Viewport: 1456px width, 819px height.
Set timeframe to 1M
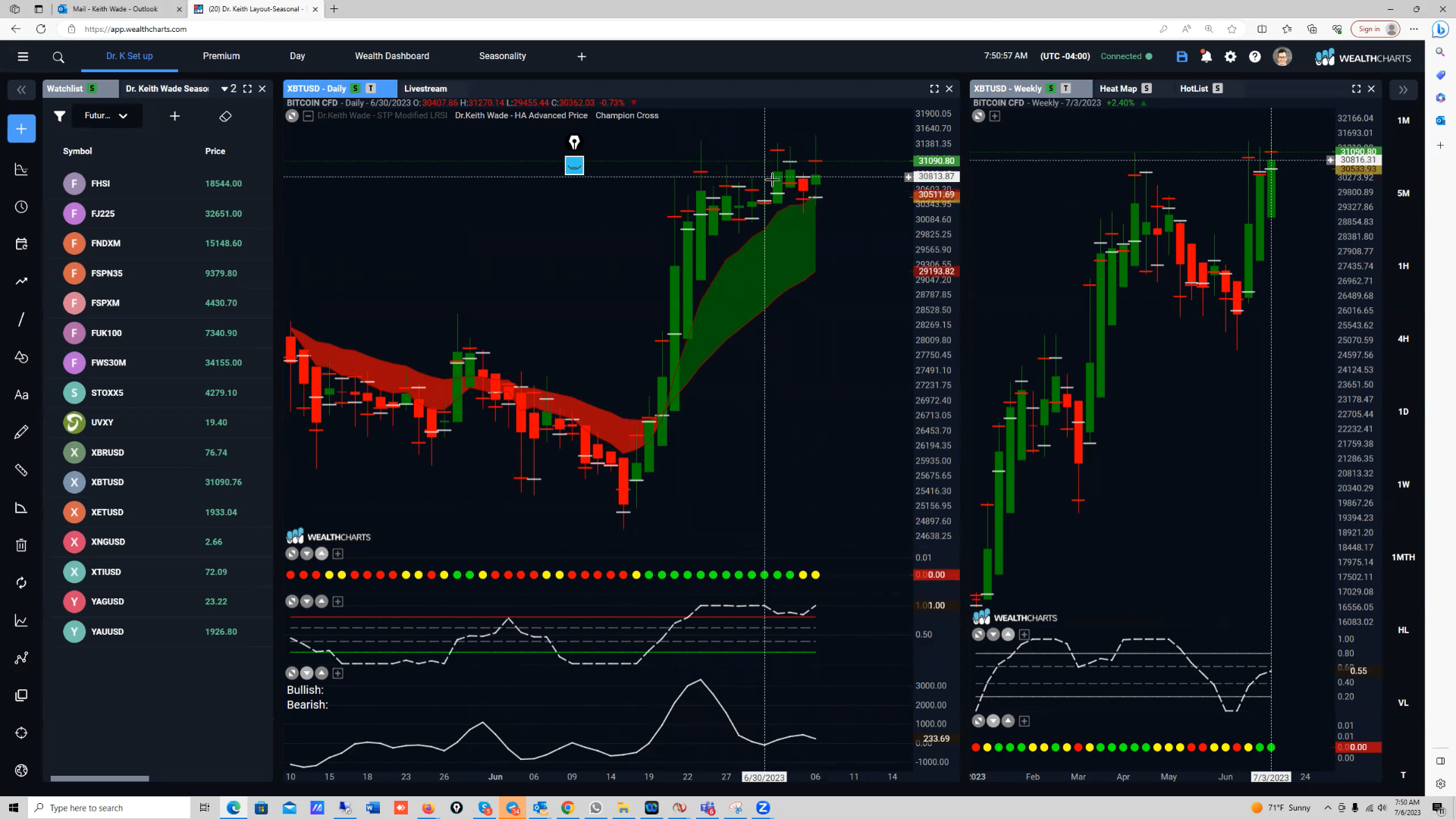tap(1404, 121)
